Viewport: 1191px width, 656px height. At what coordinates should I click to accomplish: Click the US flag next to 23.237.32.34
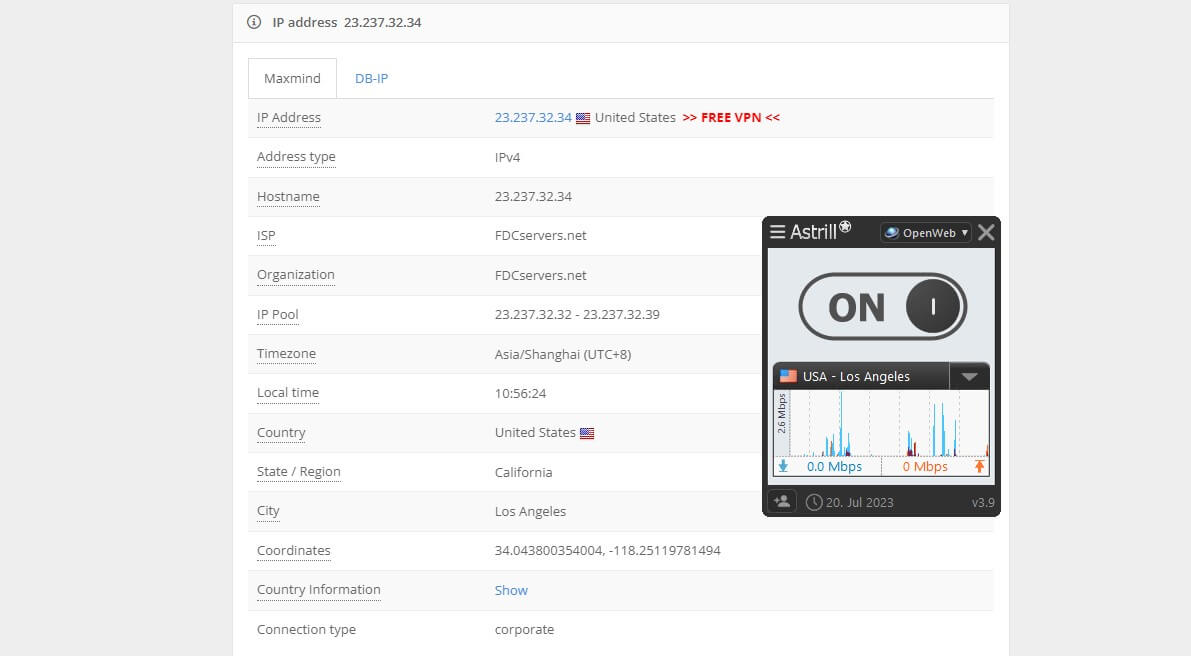tap(583, 118)
